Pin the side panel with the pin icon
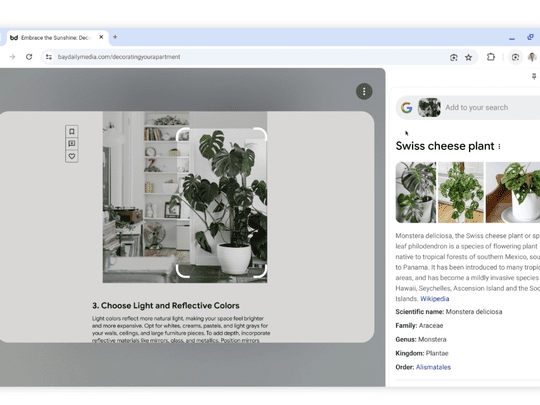The height and width of the screenshot is (405, 540). (x=534, y=76)
